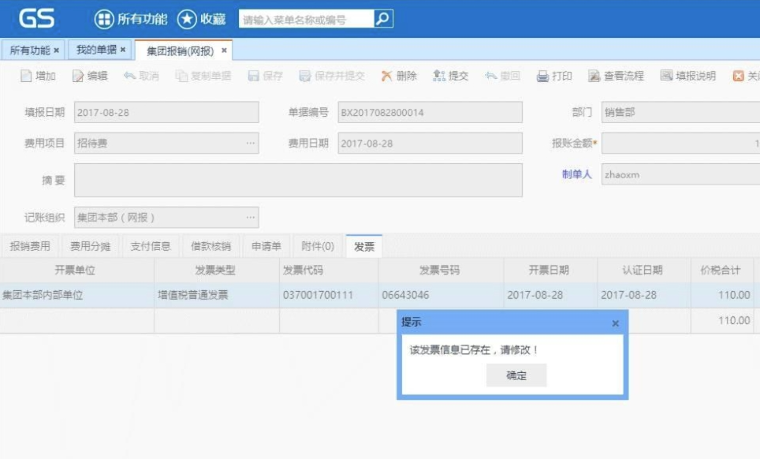Click the 取消 toolbar button

tap(141, 76)
